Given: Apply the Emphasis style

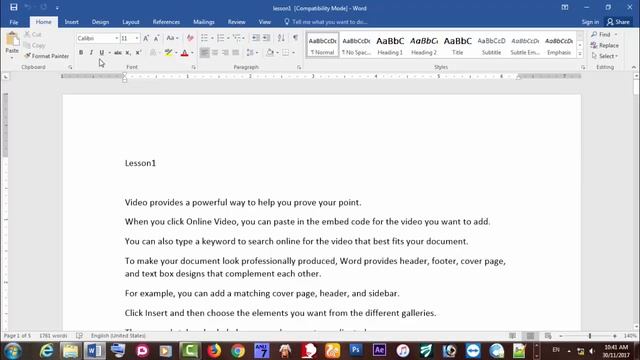Looking at the screenshot, I should click(x=559, y=45).
